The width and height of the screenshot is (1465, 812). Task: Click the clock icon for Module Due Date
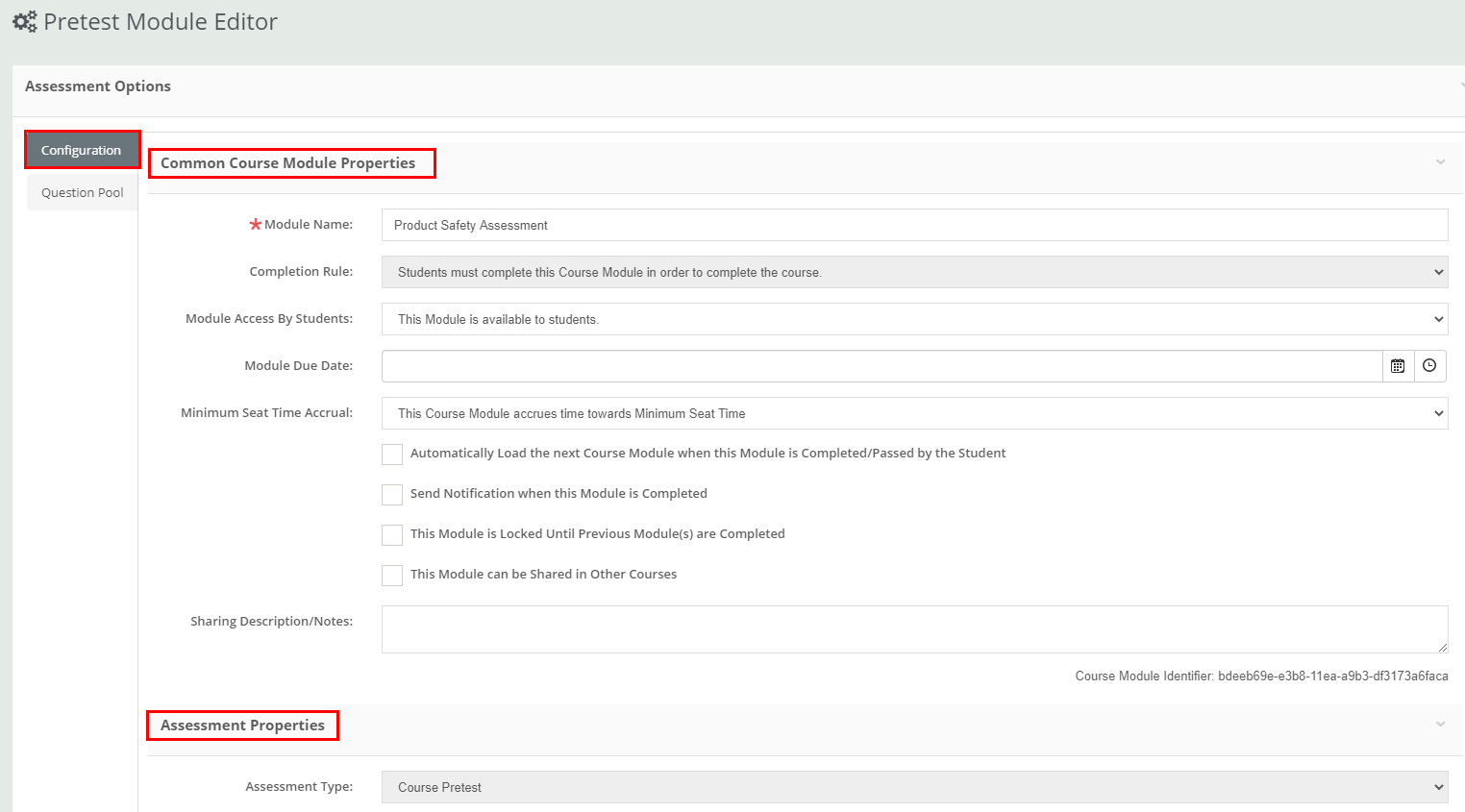(x=1429, y=366)
